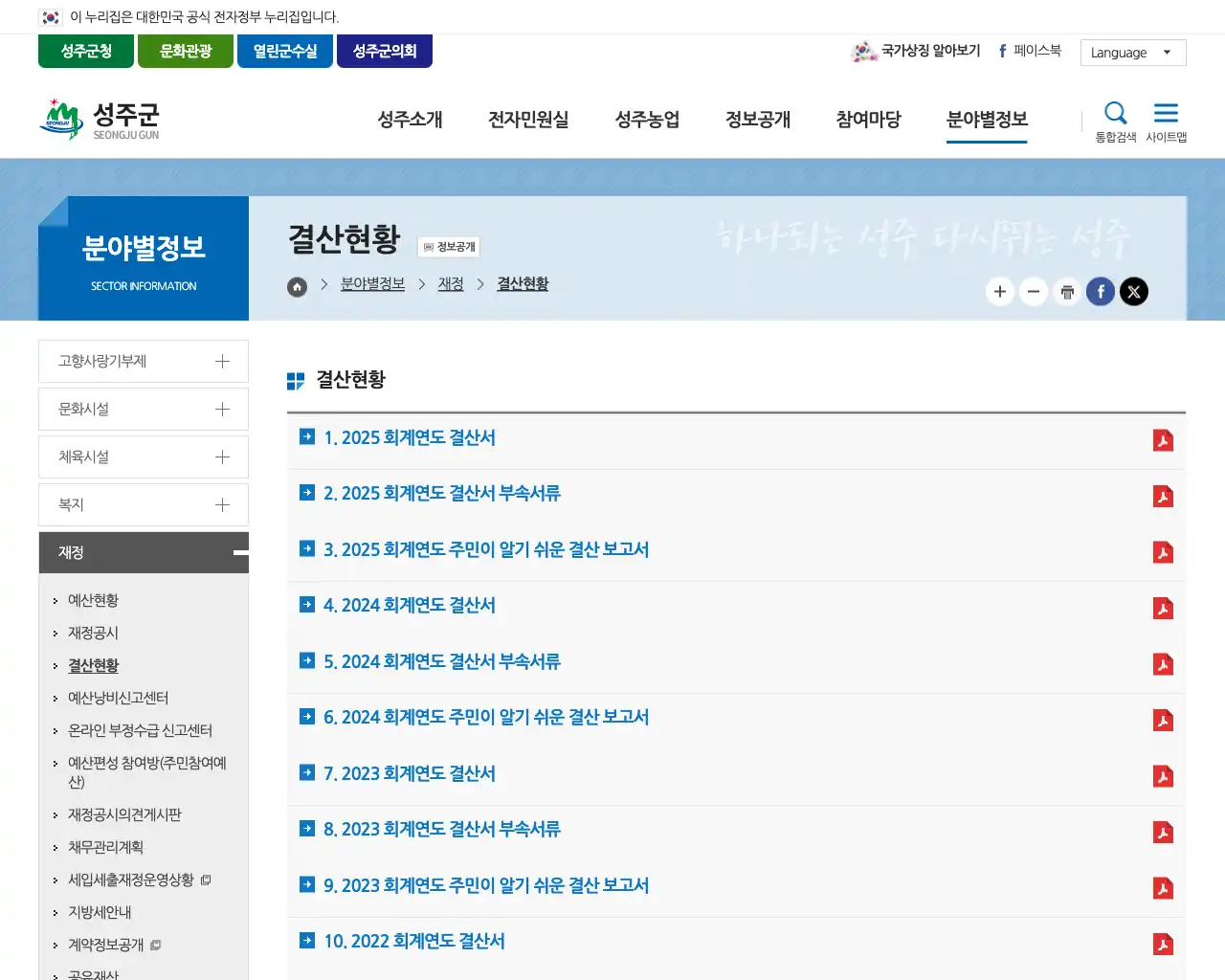Screen dimensions: 1225x980
Task: Click the print page icon
Action: (1067, 292)
